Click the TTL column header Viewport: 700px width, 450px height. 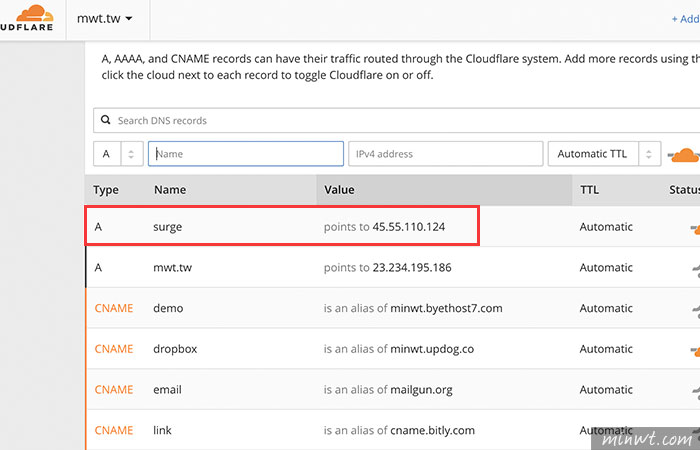pos(589,190)
